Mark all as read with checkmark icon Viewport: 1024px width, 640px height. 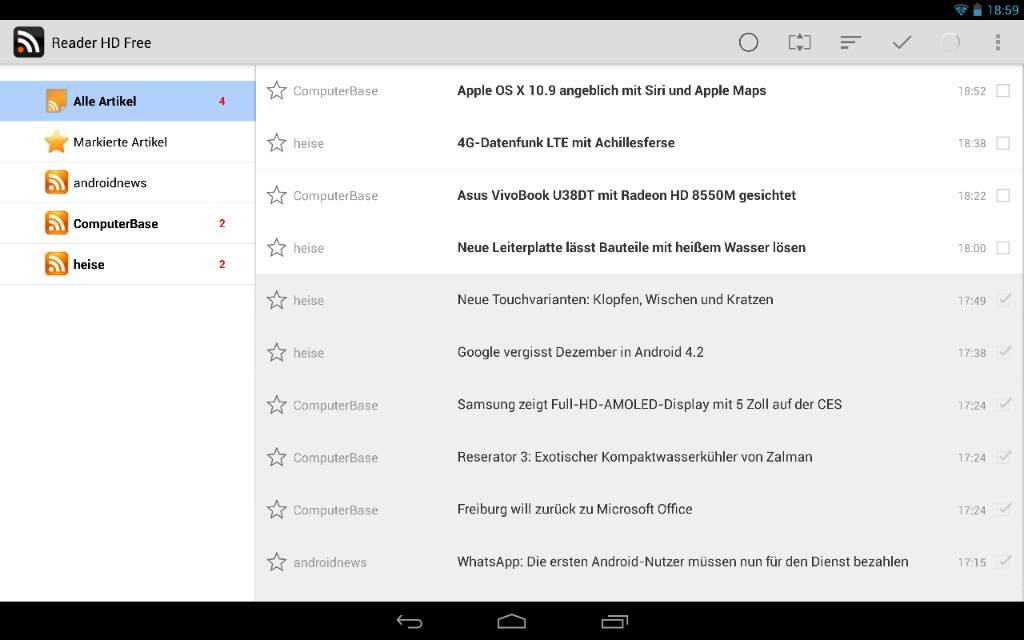(902, 42)
